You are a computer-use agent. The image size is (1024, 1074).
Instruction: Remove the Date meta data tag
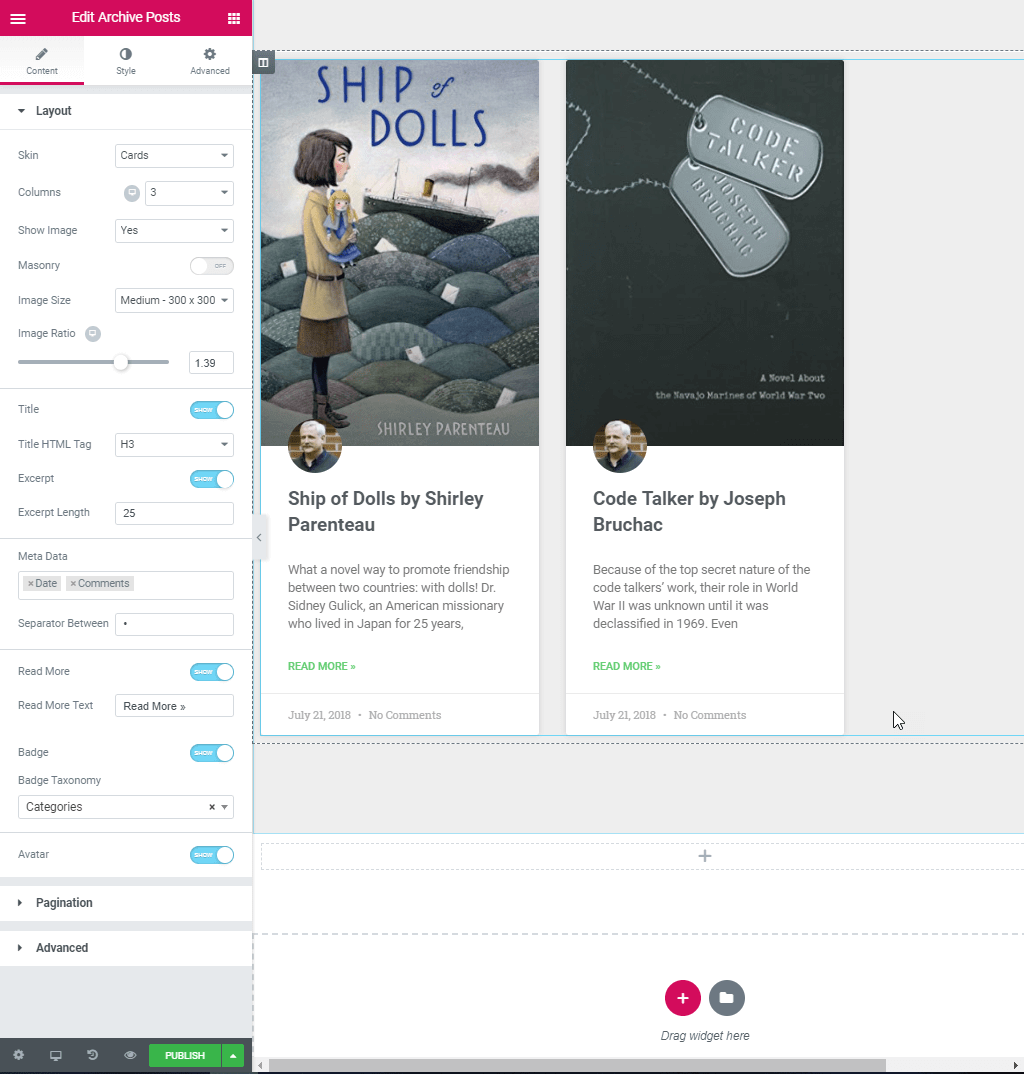[31, 584]
